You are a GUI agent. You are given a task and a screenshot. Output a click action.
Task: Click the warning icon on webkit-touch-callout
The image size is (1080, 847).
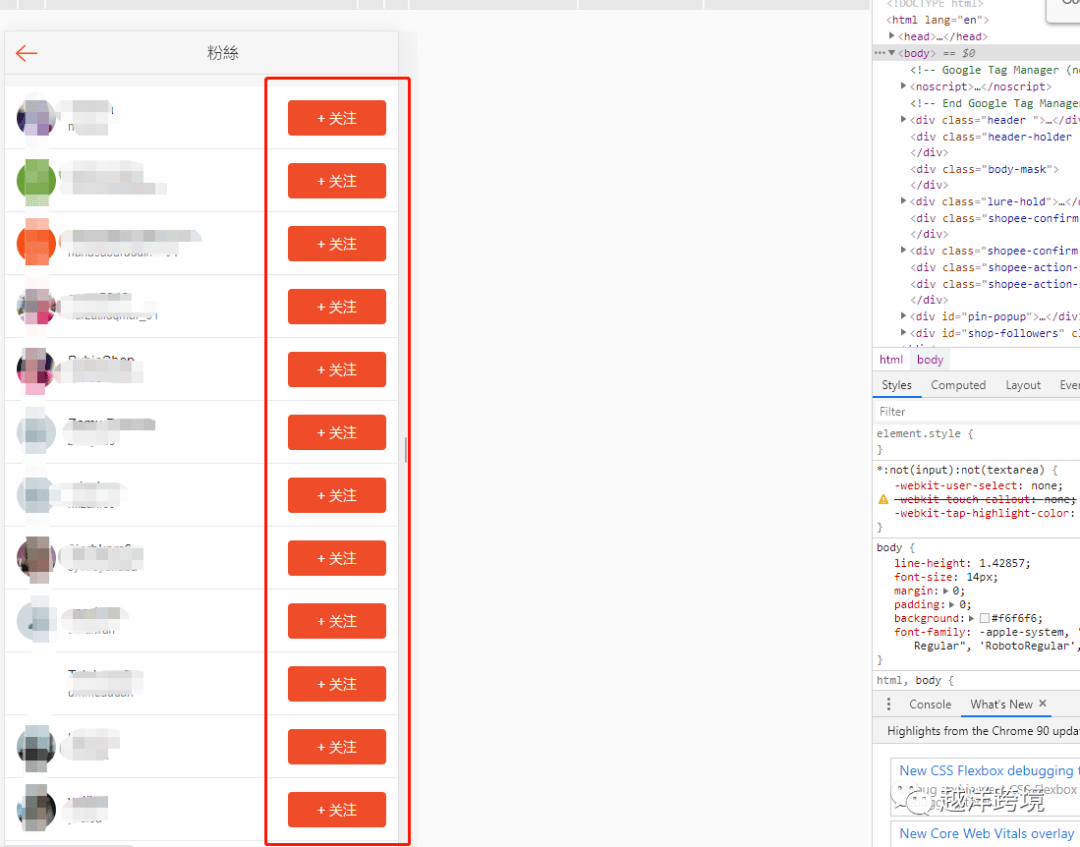coord(883,499)
